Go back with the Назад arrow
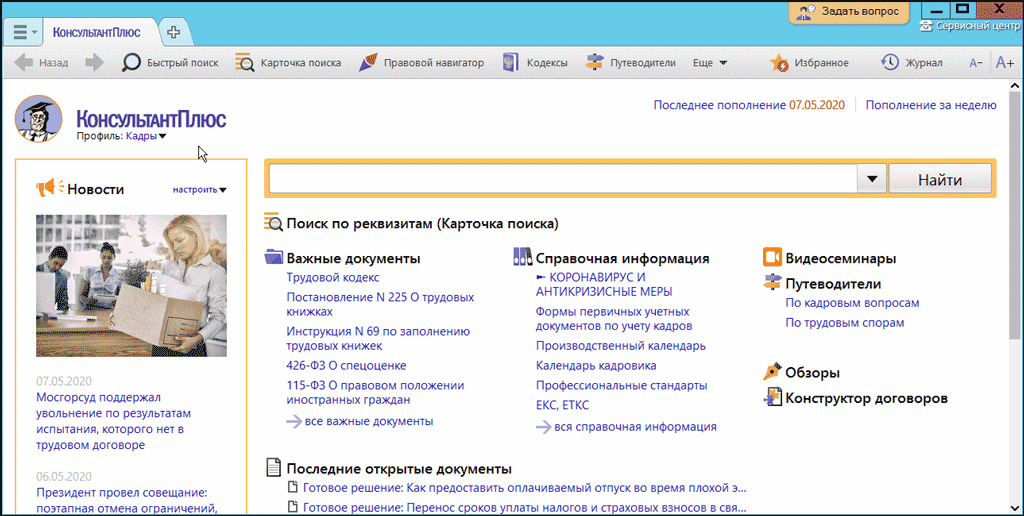Viewport: 1024px width, 516px height. [x=41, y=63]
